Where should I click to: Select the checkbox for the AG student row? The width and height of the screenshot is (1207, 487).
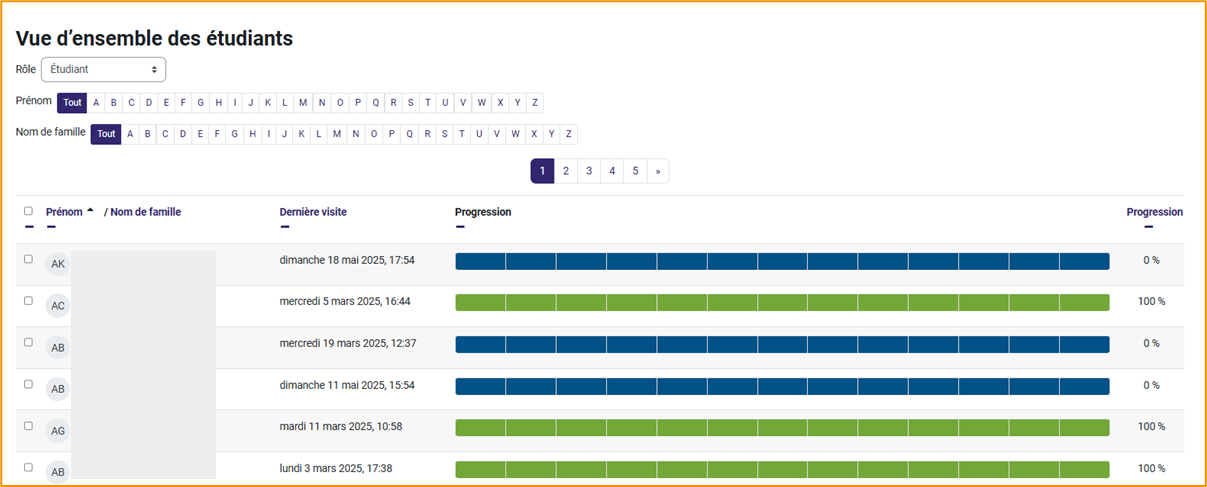[x=28, y=426]
